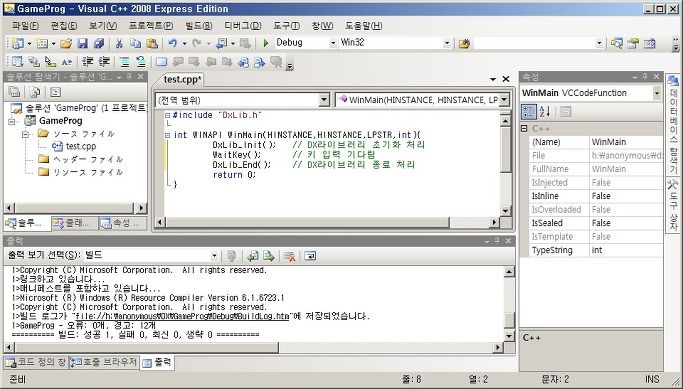Click the TypeString property row
This screenshot has width=683, height=389.
[595, 250]
